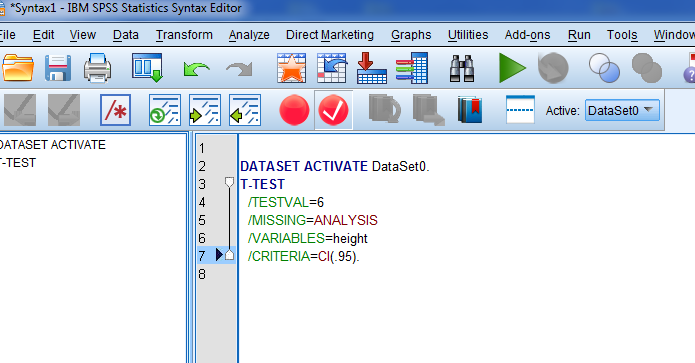The height and width of the screenshot is (363, 695).
Task: Open the Variables info icon
Action: (412, 68)
